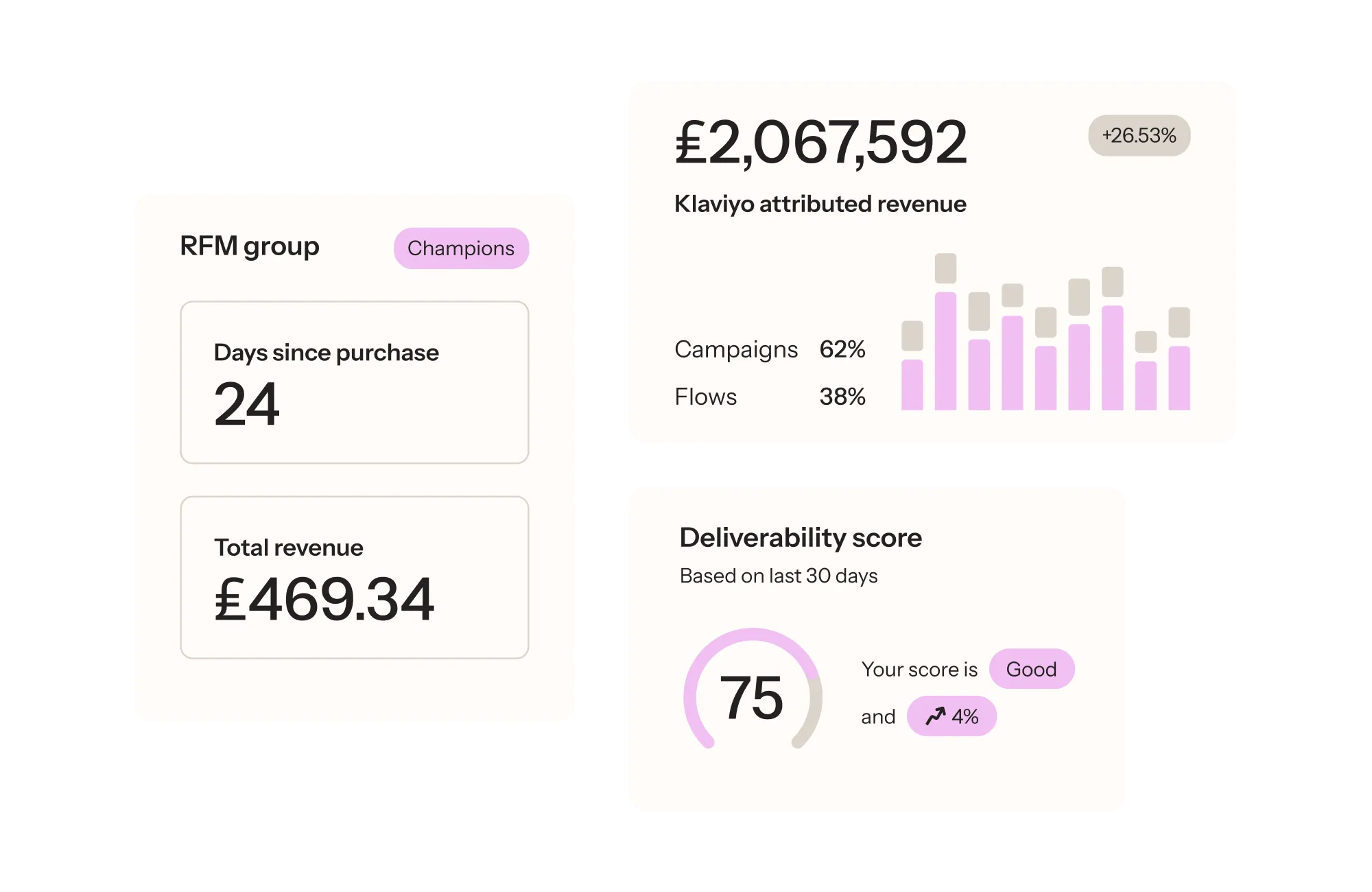Screen dimensions: 1372x892
Task: Click the 62% Campaigns percentage
Action: tap(842, 350)
